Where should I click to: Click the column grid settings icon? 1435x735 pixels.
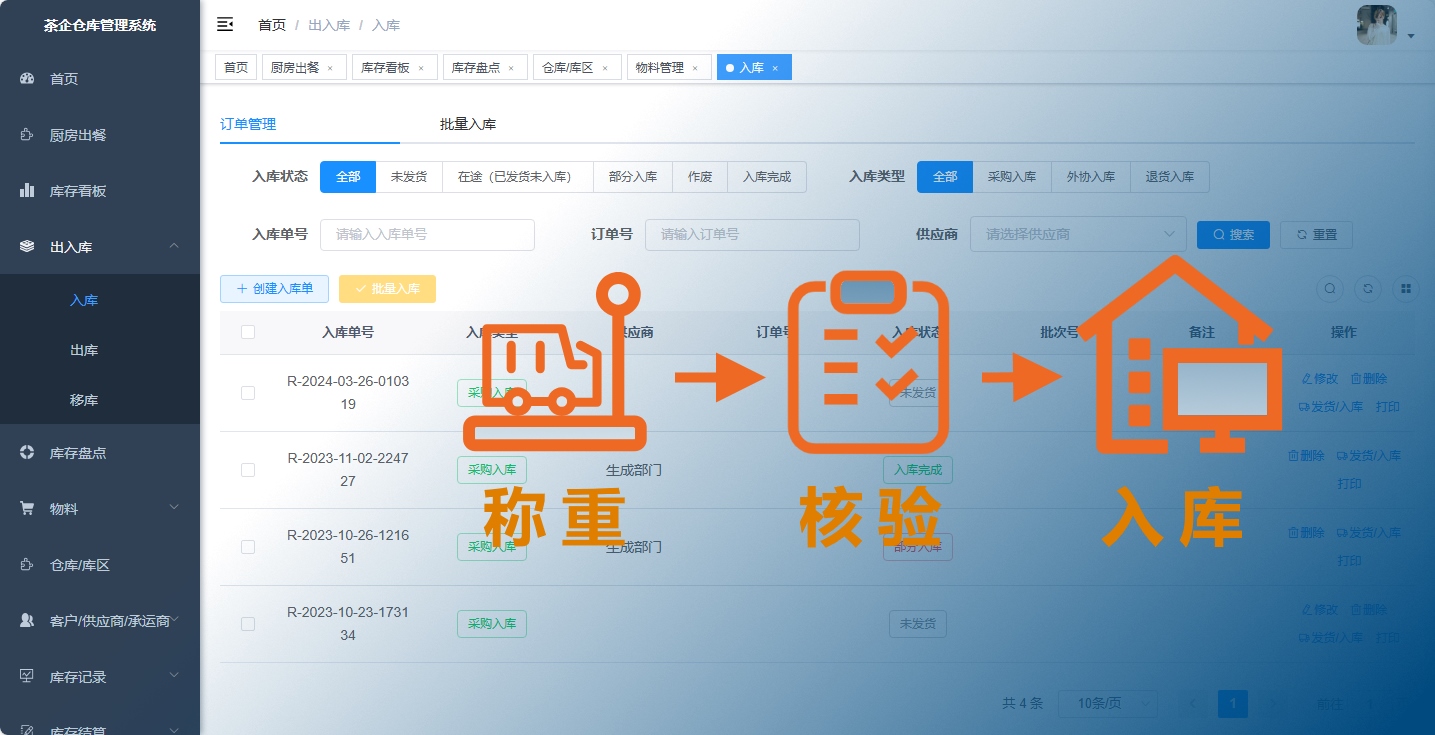click(x=1406, y=289)
